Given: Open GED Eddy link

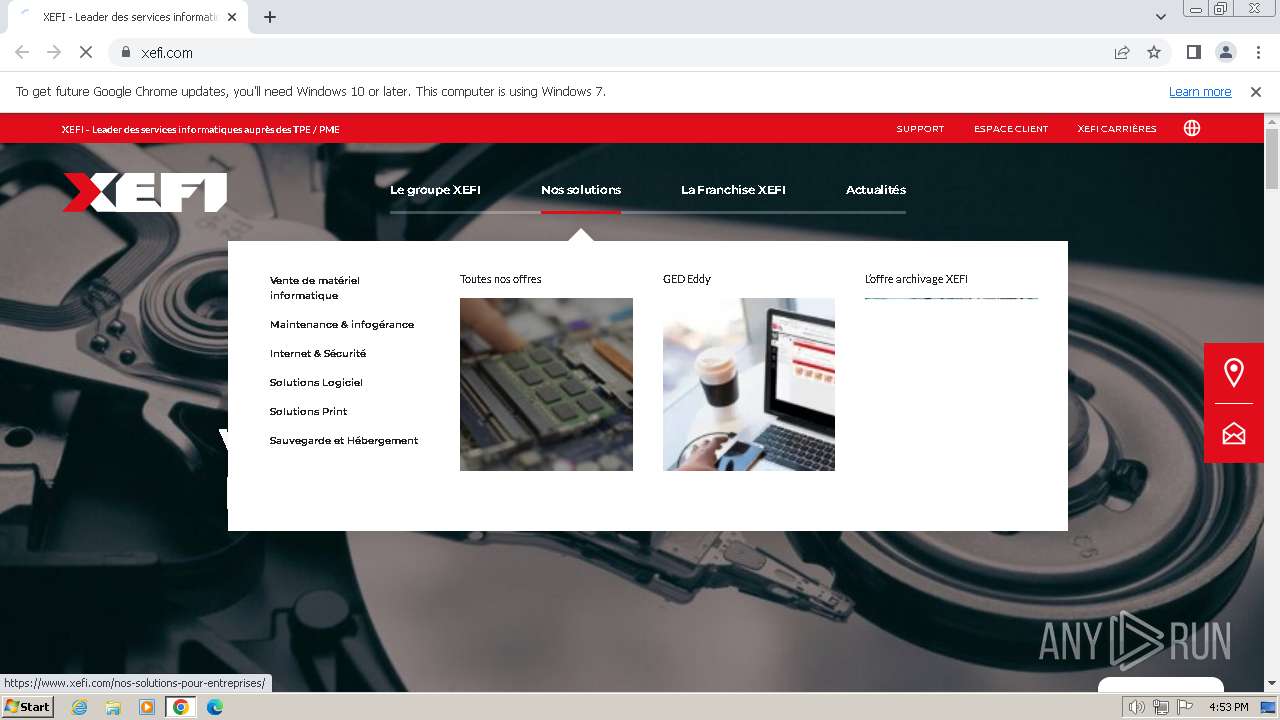Looking at the screenshot, I should pyautogui.click(x=687, y=279).
